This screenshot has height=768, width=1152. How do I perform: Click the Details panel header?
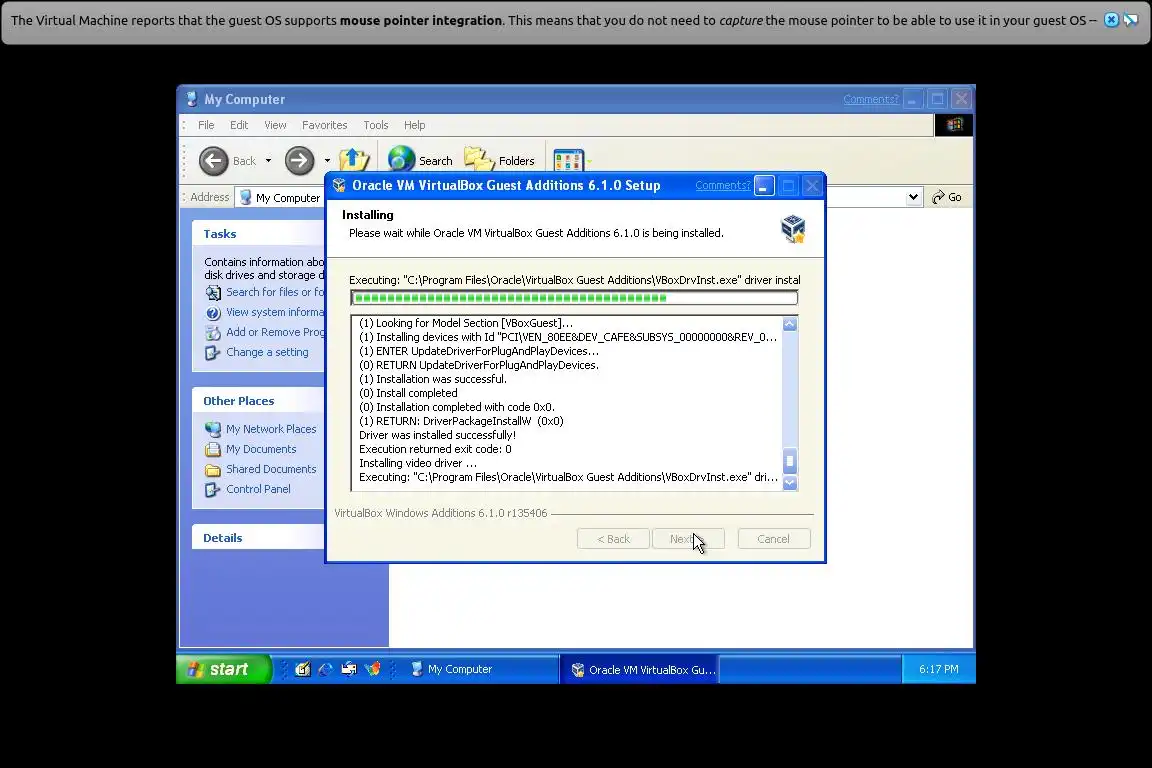259,537
